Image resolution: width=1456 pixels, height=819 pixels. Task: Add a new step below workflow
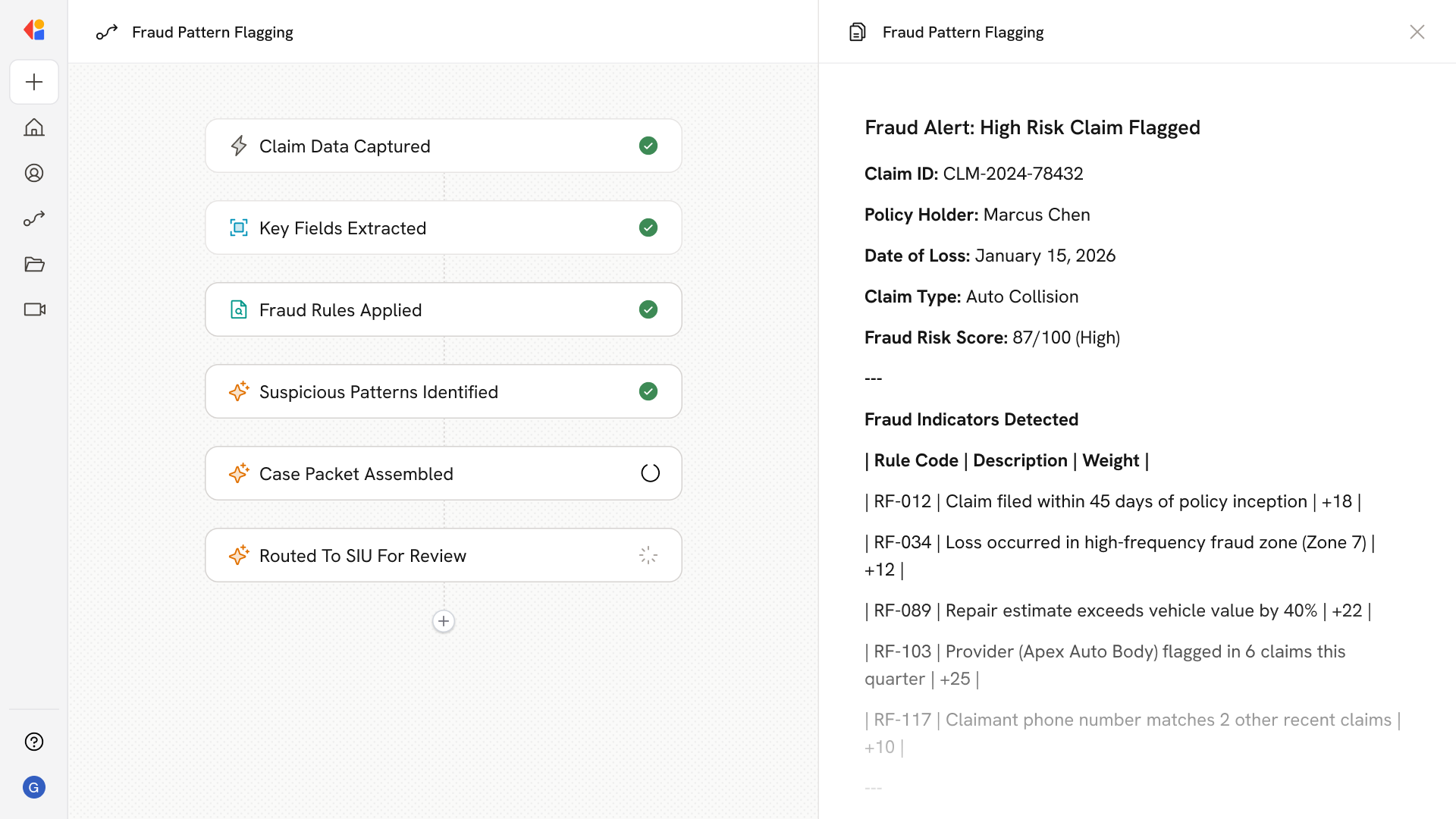pyautogui.click(x=444, y=621)
